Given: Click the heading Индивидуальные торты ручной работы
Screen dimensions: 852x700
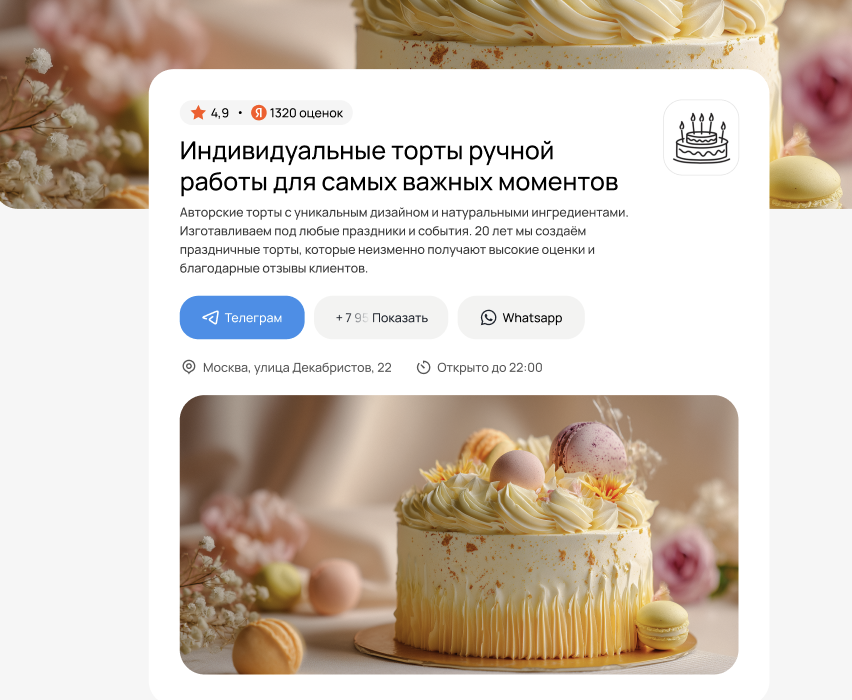Looking at the screenshot, I should point(399,166).
